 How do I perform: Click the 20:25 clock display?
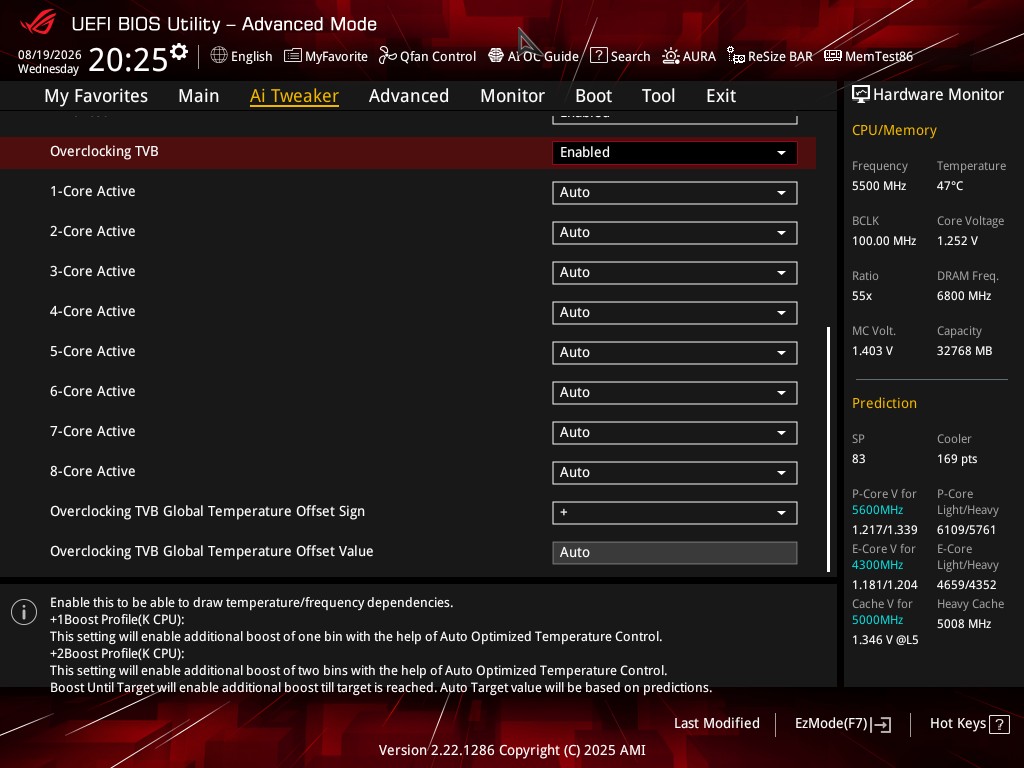coord(128,60)
